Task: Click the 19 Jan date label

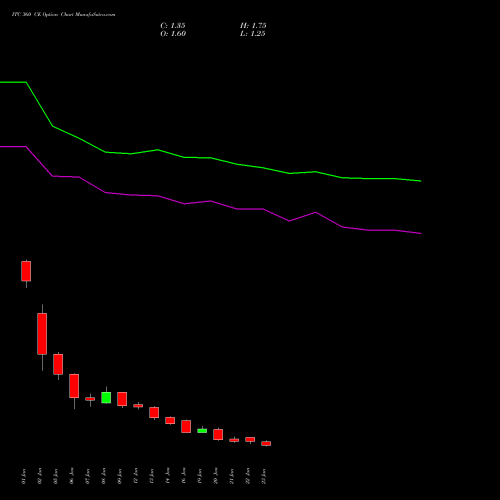Action: (200, 476)
